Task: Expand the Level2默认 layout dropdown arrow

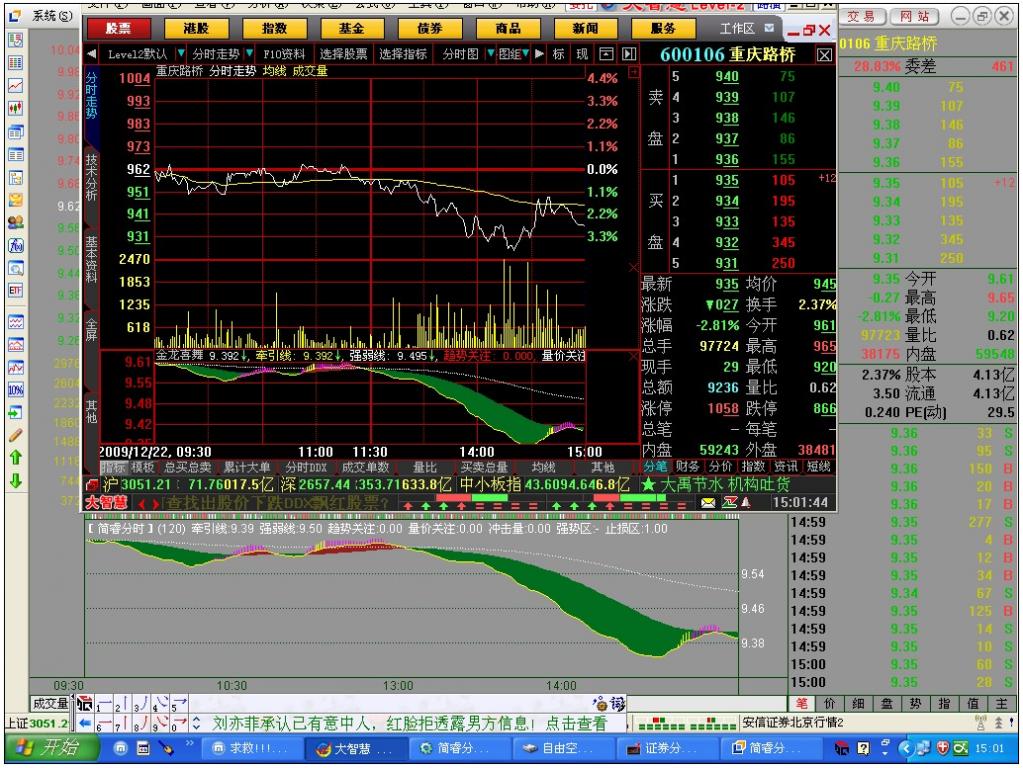Action: coord(181,54)
